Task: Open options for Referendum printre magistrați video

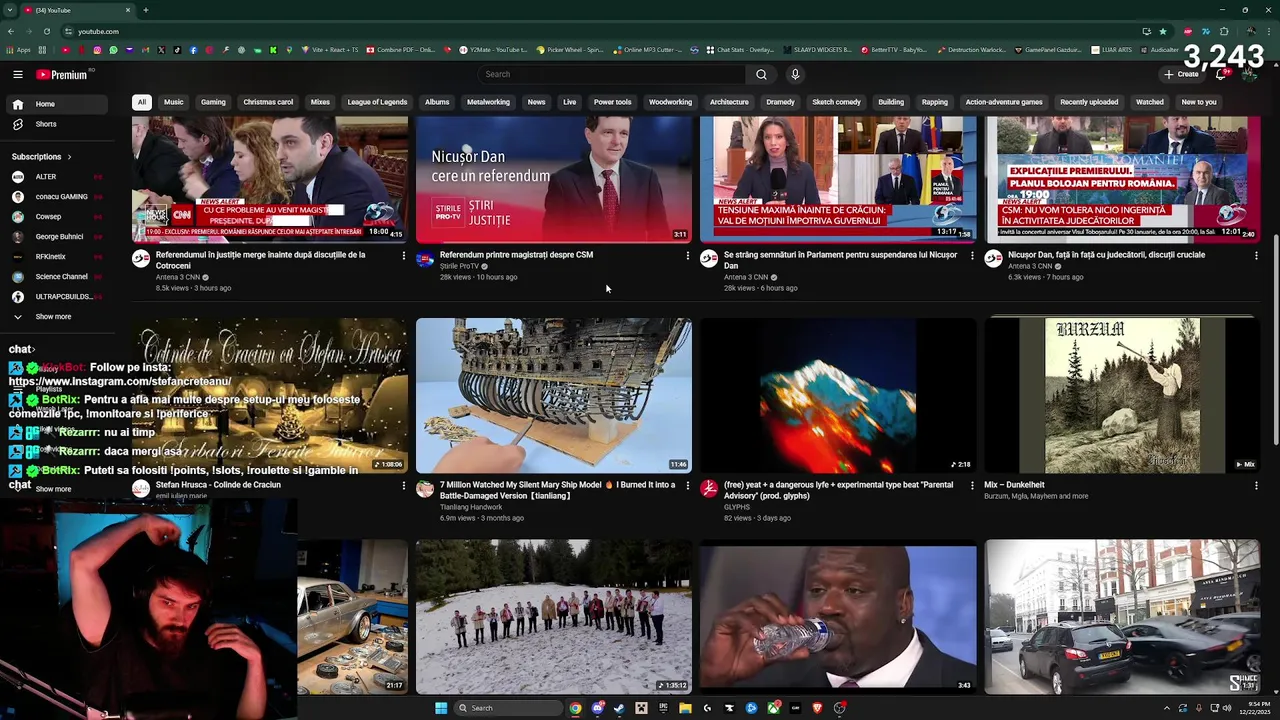Action: coord(688,256)
